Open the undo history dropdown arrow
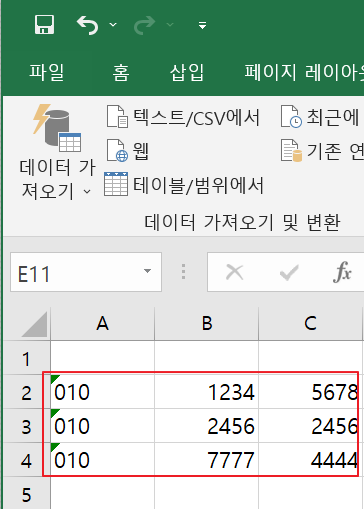The width and height of the screenshot is (364, 509). (113, 25)
